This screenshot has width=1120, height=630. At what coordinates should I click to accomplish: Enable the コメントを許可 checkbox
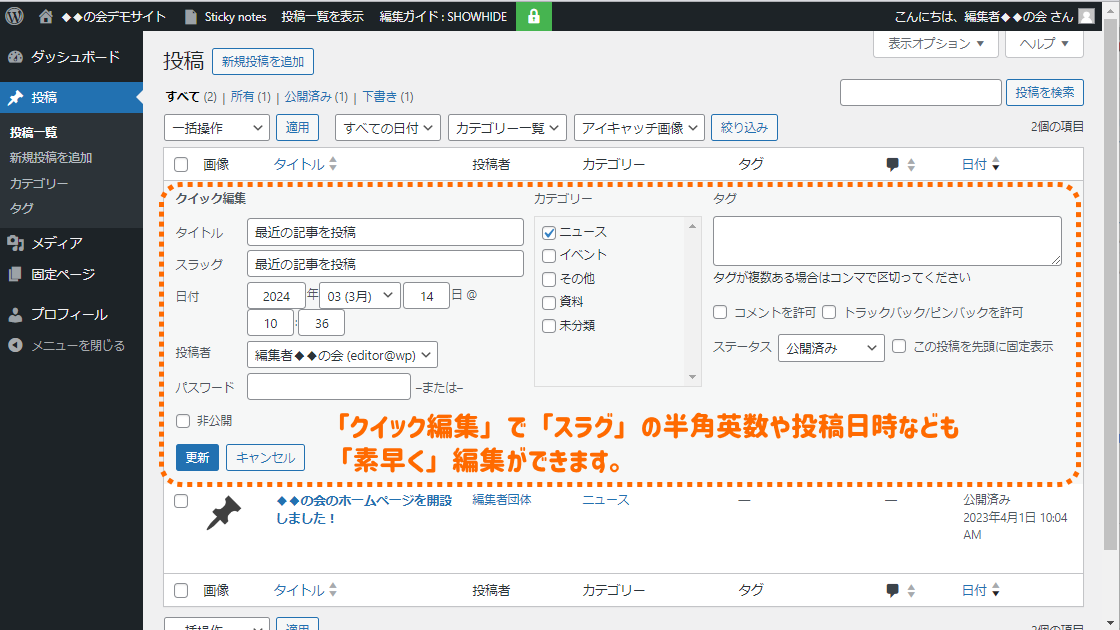(x=721, y=312)
